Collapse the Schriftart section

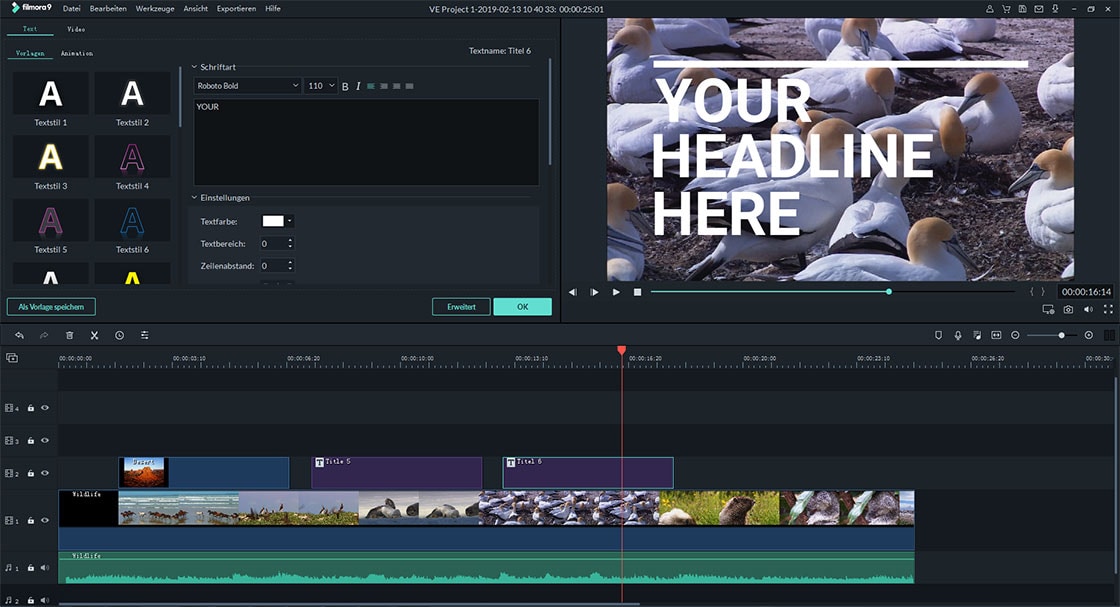click(194, 66)
